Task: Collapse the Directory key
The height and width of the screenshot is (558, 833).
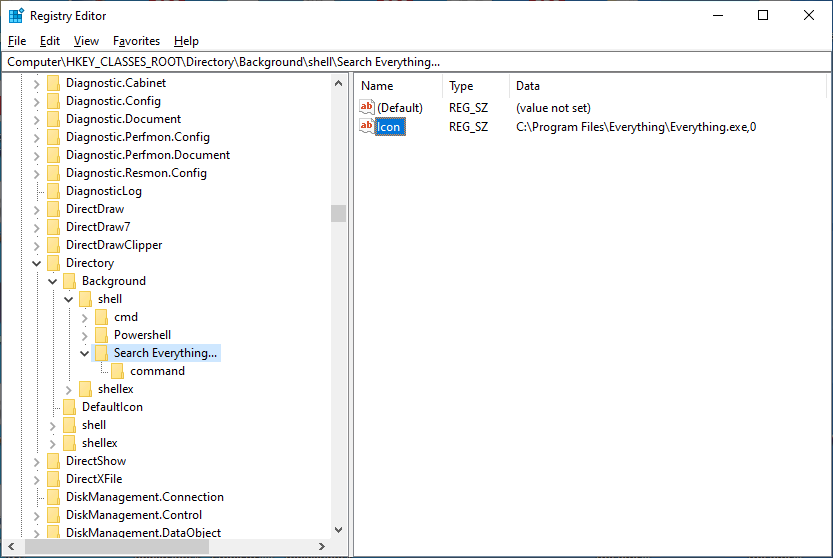Action: pyautogui.click(x=36, y=263)
